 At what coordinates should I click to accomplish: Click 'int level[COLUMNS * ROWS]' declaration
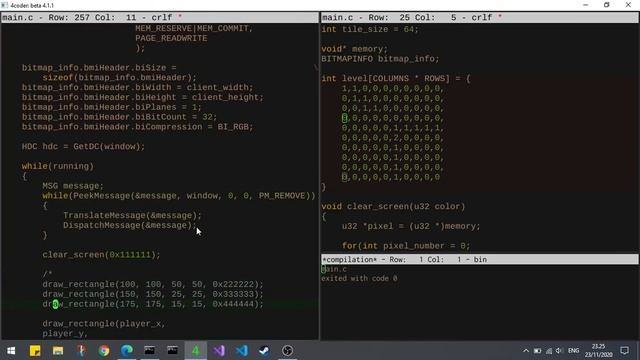click(x=396, y=78)
